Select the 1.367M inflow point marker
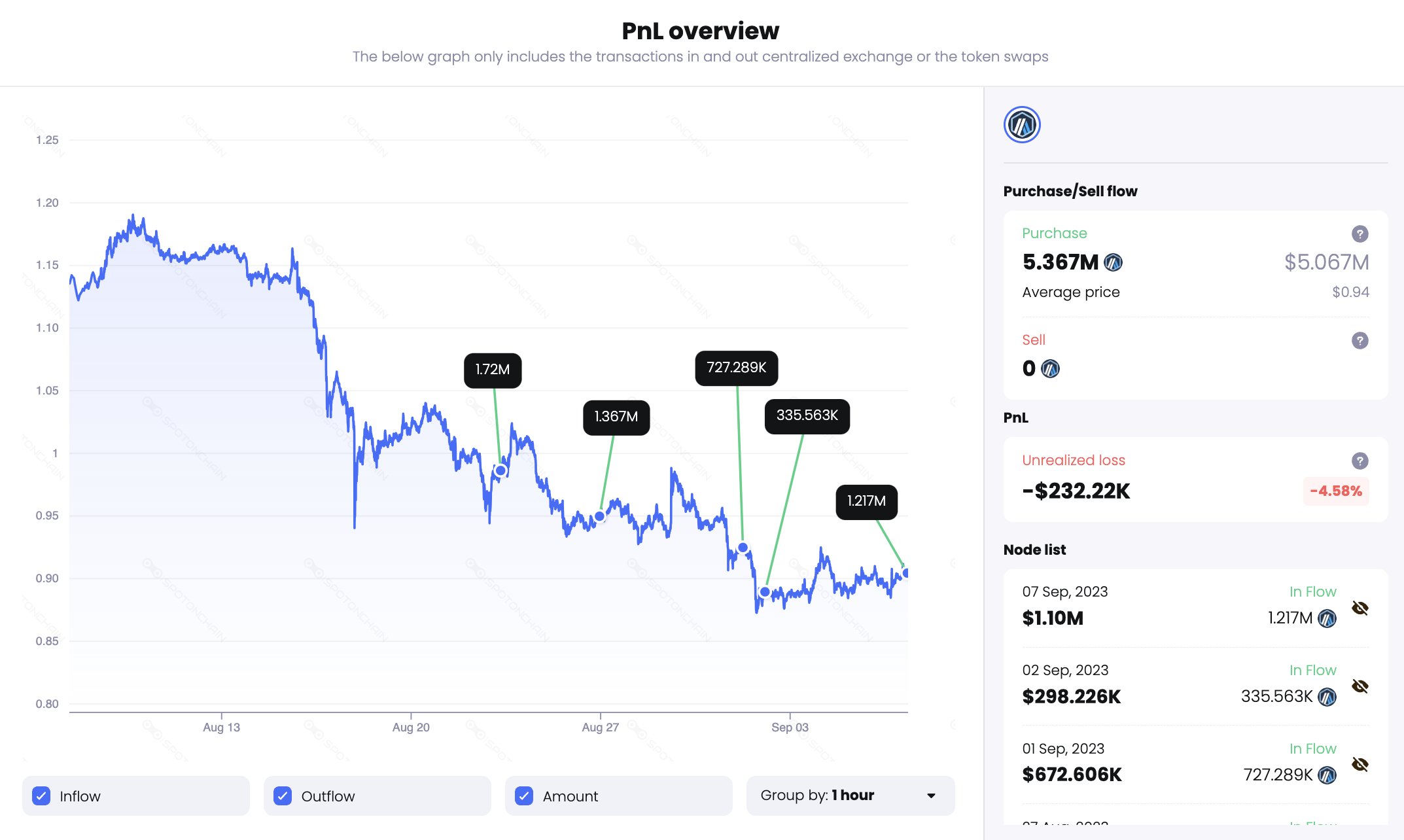The image size is (1404, 840). [x=599, y=516]
